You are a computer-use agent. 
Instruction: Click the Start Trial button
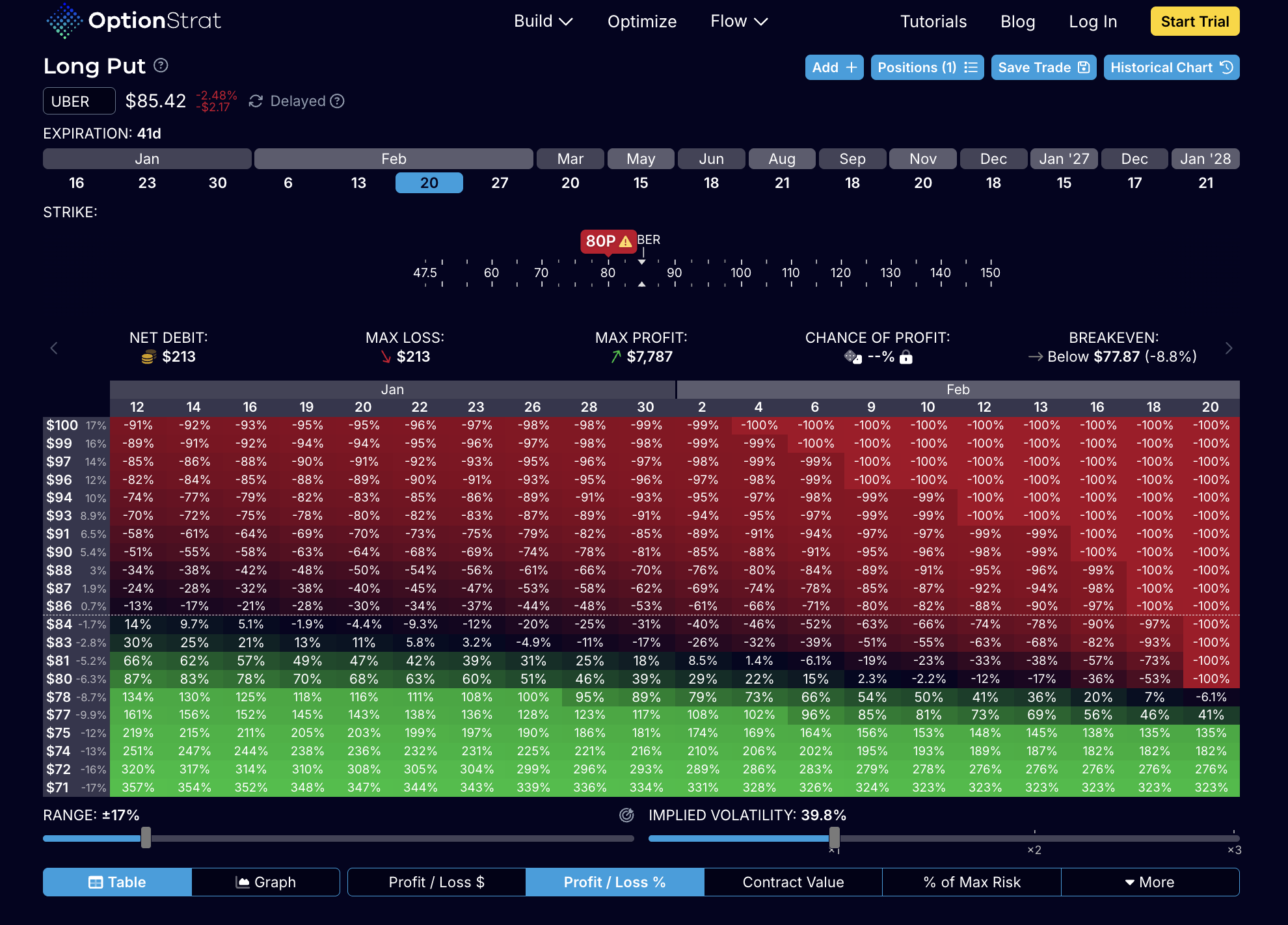click(x=1194, y=21)
